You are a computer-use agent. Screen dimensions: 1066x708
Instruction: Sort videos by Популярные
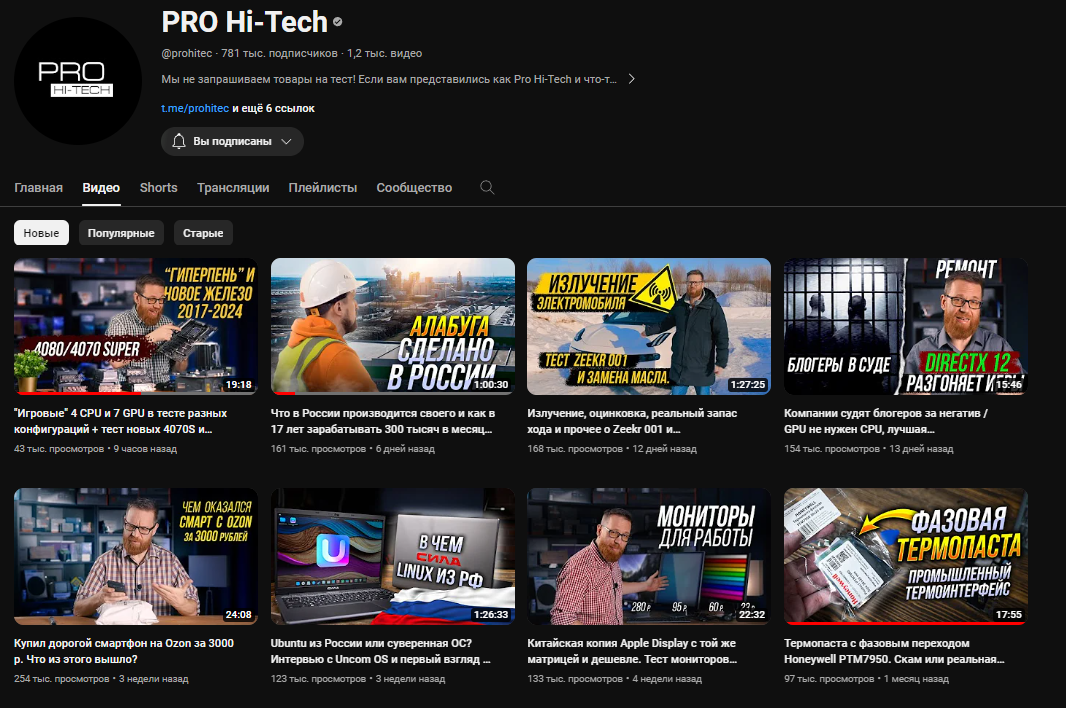click(121, 233)
